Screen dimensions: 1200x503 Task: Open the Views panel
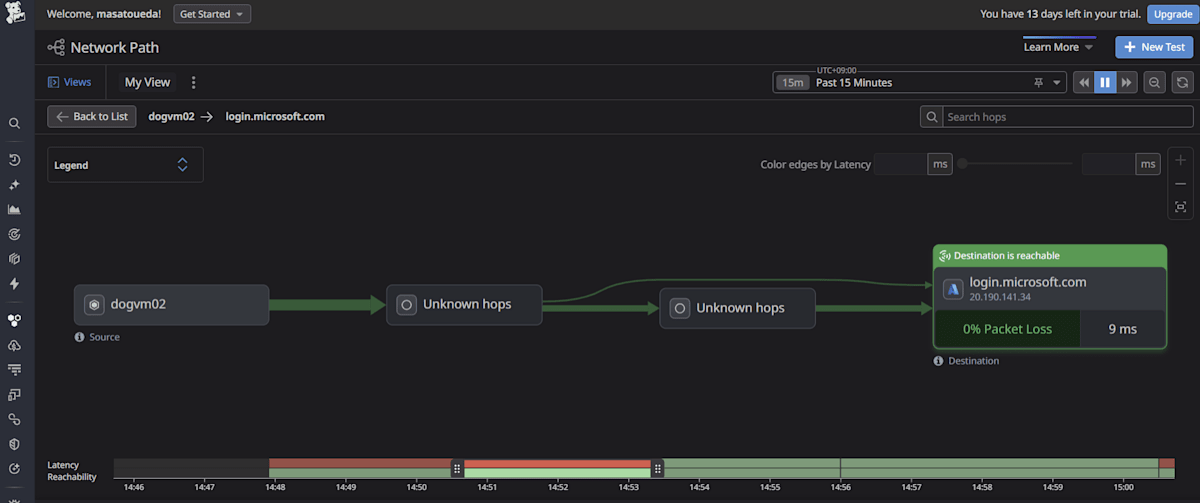pos(70,83)
